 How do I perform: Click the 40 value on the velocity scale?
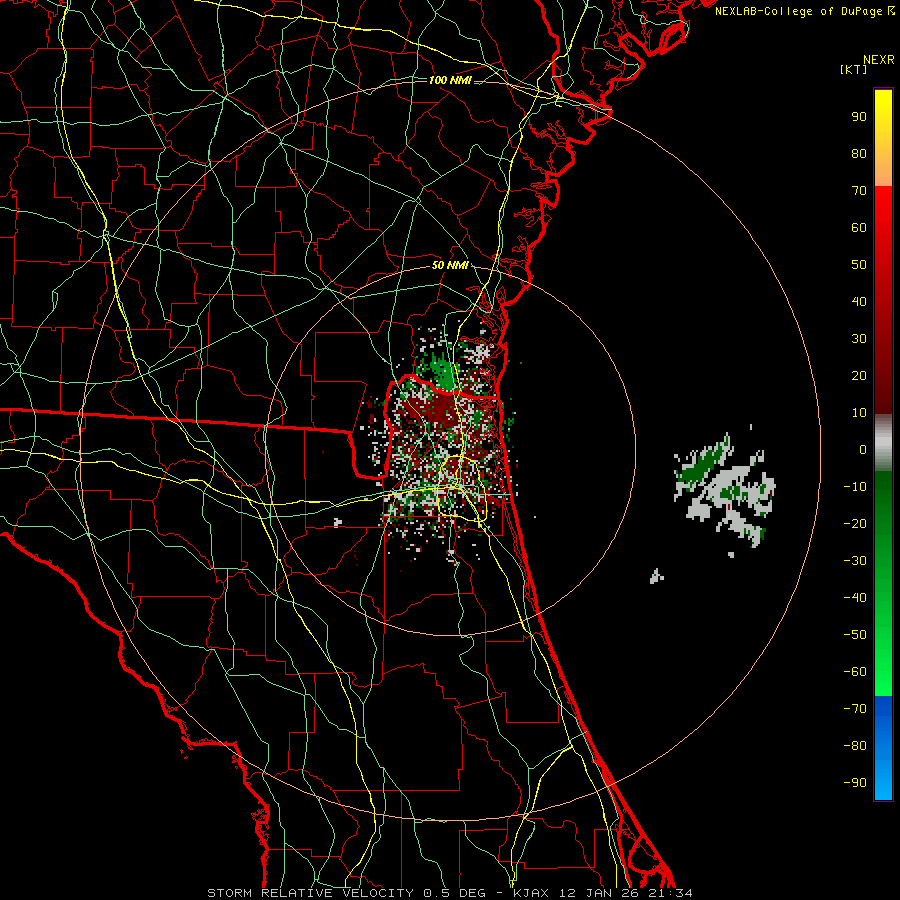pyautogui.click(x=859, y=302)
